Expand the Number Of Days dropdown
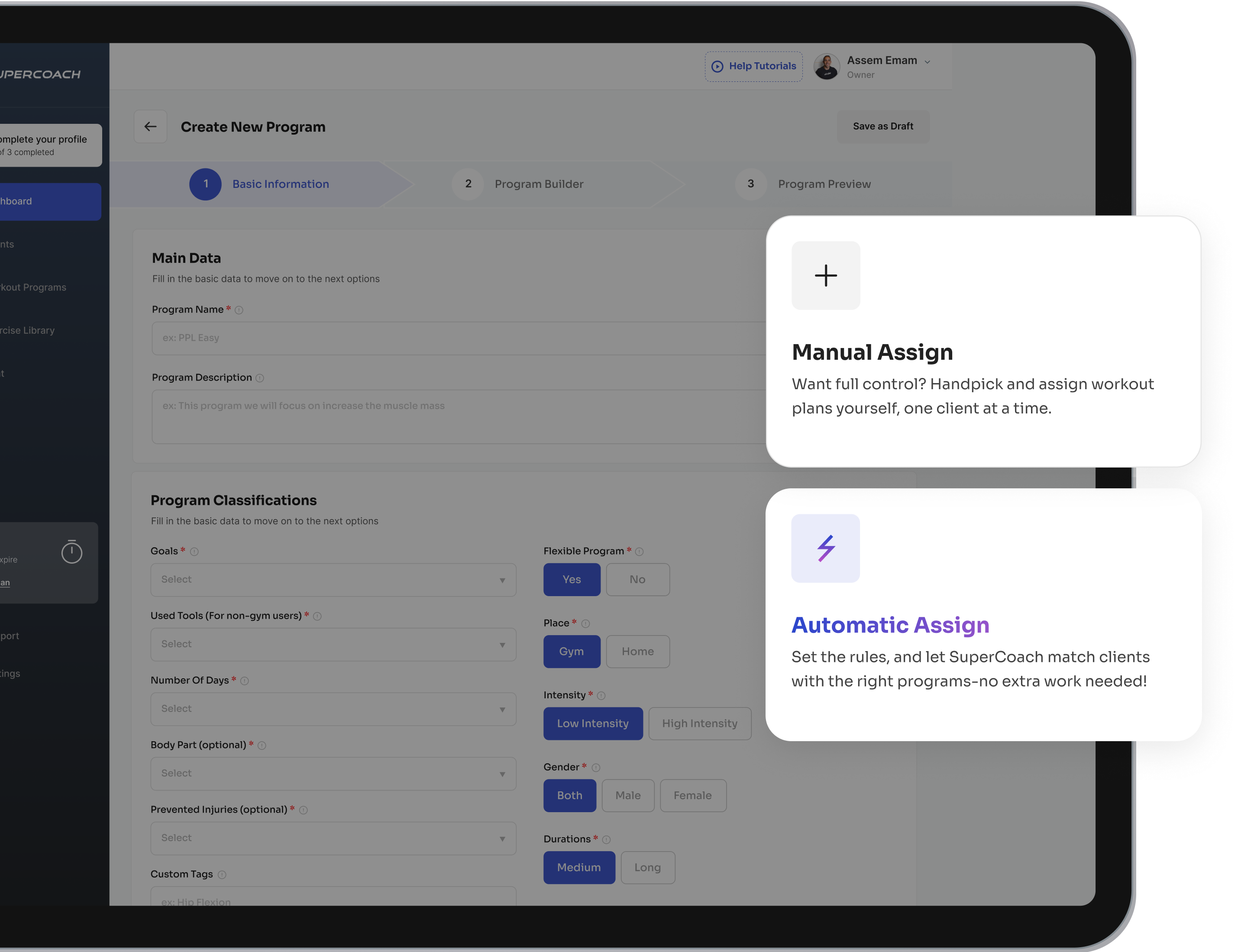1241x952 pixels. 333,708
